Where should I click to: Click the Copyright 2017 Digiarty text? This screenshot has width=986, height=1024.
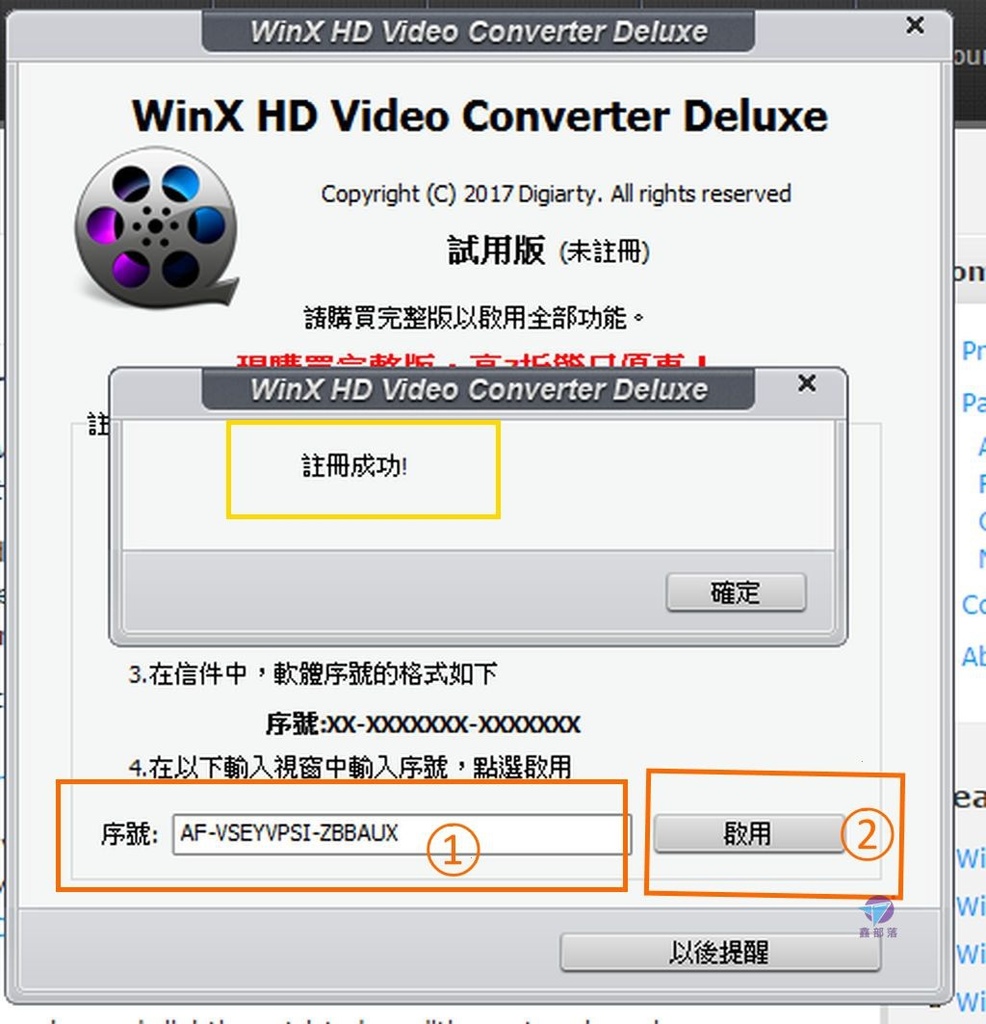pos(556,194)
